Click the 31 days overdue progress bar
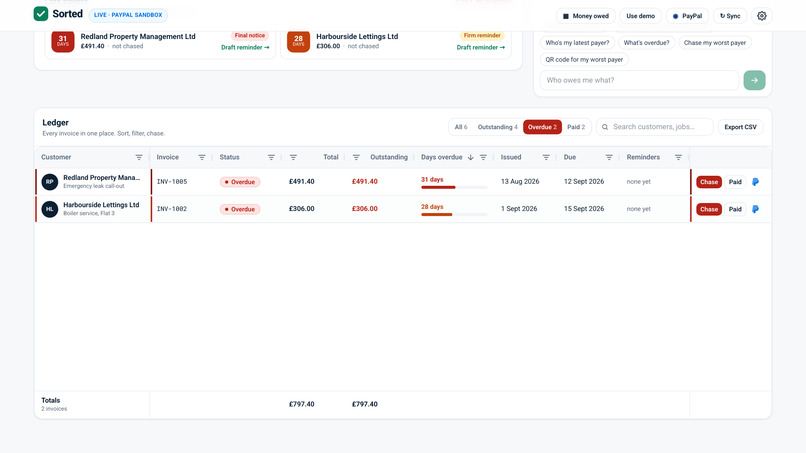The image size is (806, 453). (x=454, y=187)
